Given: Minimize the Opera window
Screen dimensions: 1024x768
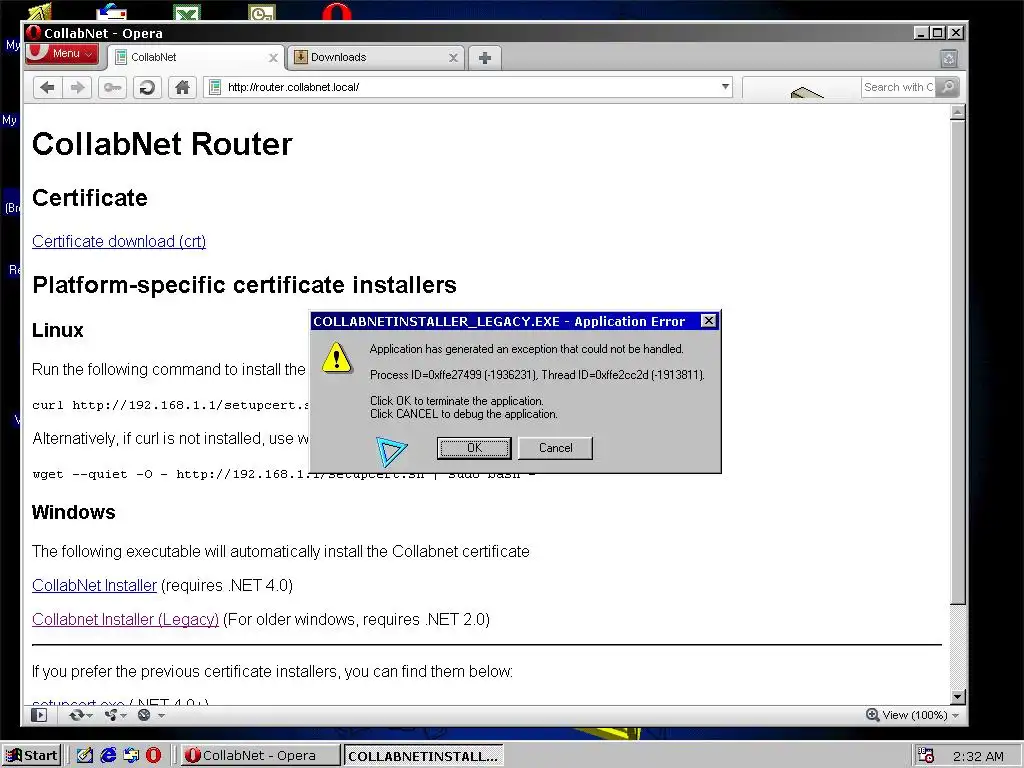Looking at the screenshot, I should (x=921, y=33).
